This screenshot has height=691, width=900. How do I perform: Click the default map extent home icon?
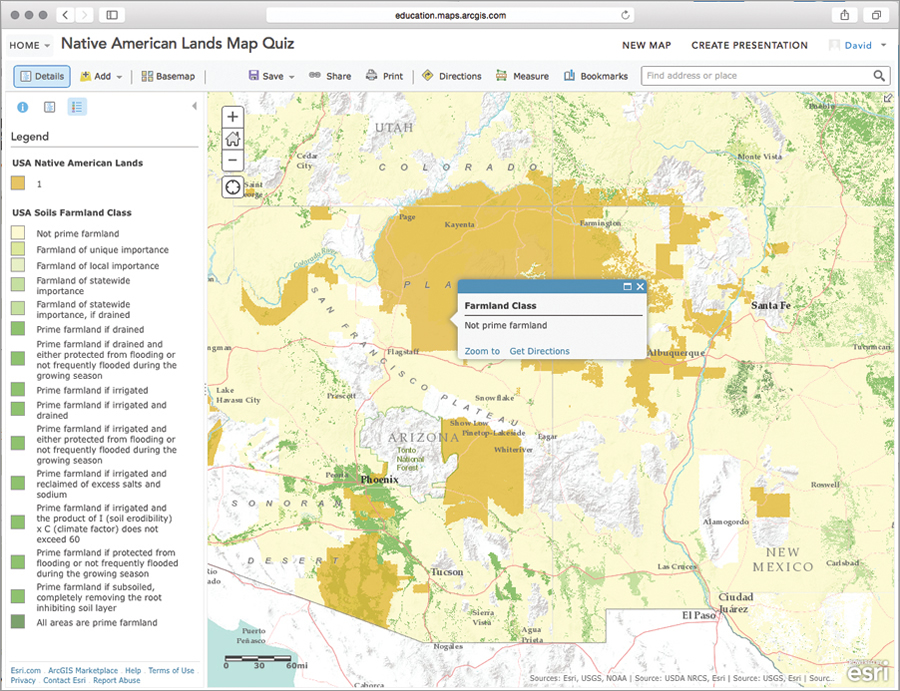coord(231,138)
